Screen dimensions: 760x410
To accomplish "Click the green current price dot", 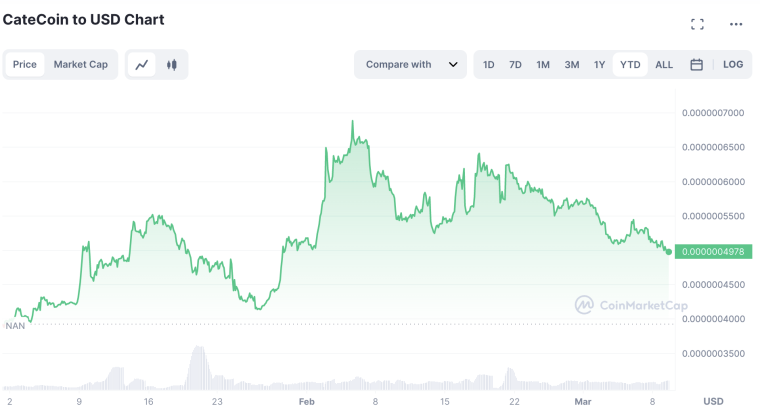I will (x=669, y=252).
